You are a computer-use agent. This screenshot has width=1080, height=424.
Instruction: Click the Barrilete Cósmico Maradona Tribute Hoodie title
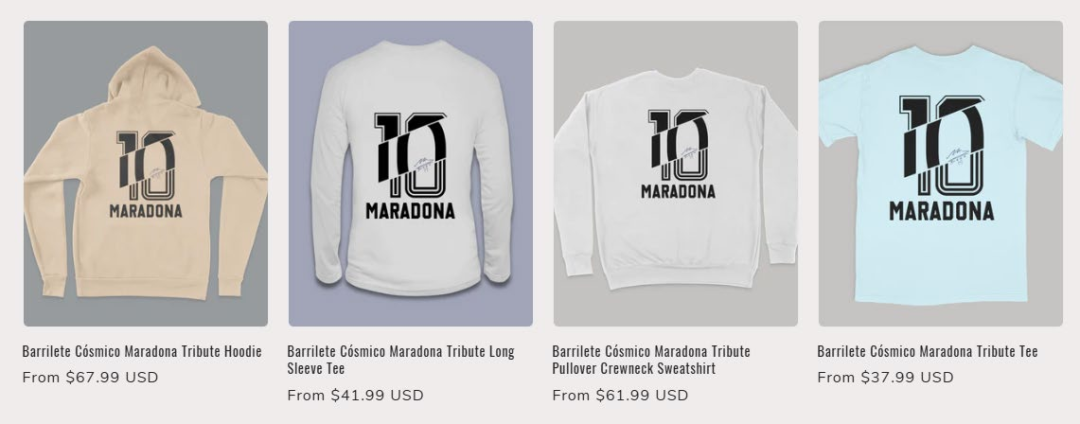click(x=142, y=351)
